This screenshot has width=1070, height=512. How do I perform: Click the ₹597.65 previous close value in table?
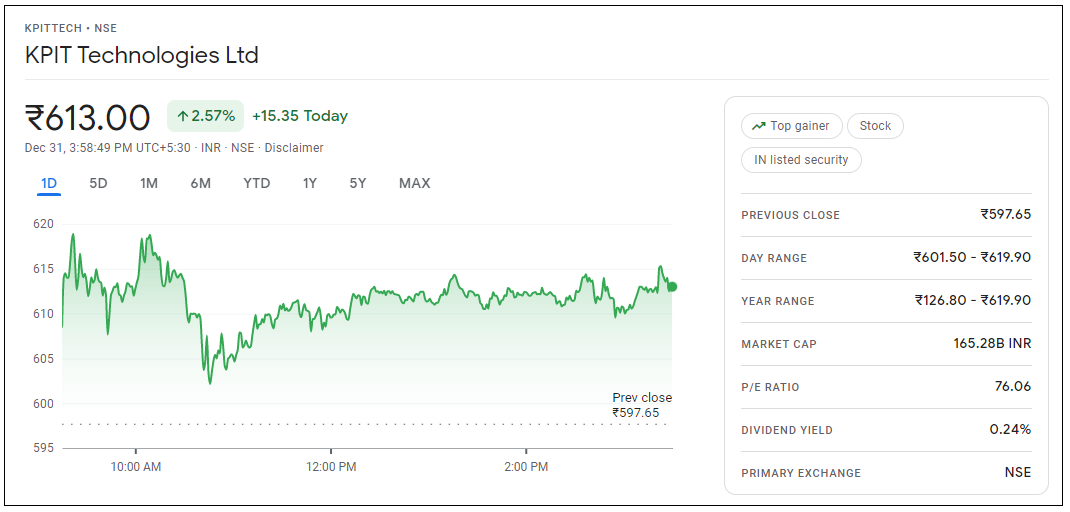[x=1006, y=214]
